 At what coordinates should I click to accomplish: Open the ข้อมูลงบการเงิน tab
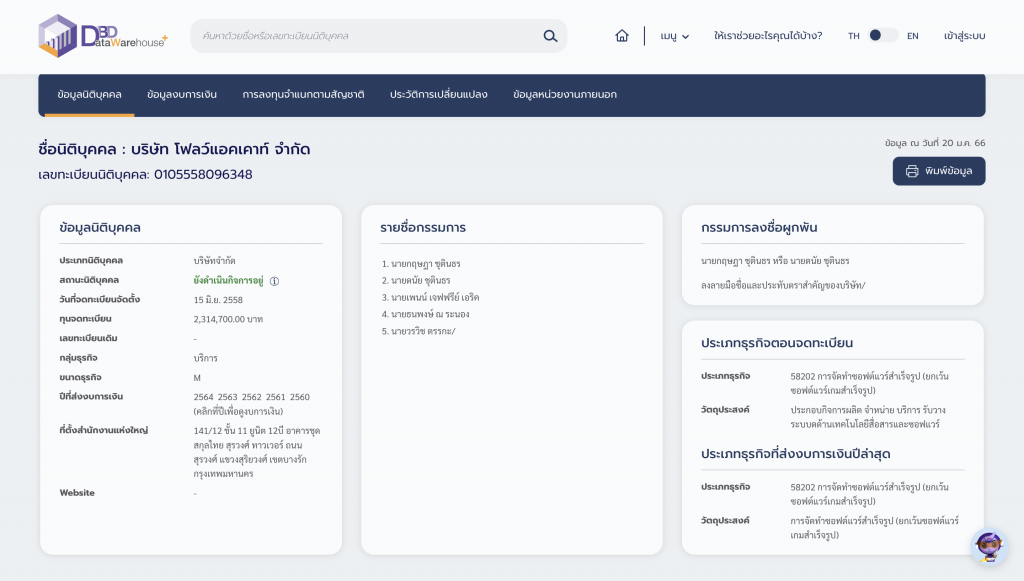pos(182,95)
